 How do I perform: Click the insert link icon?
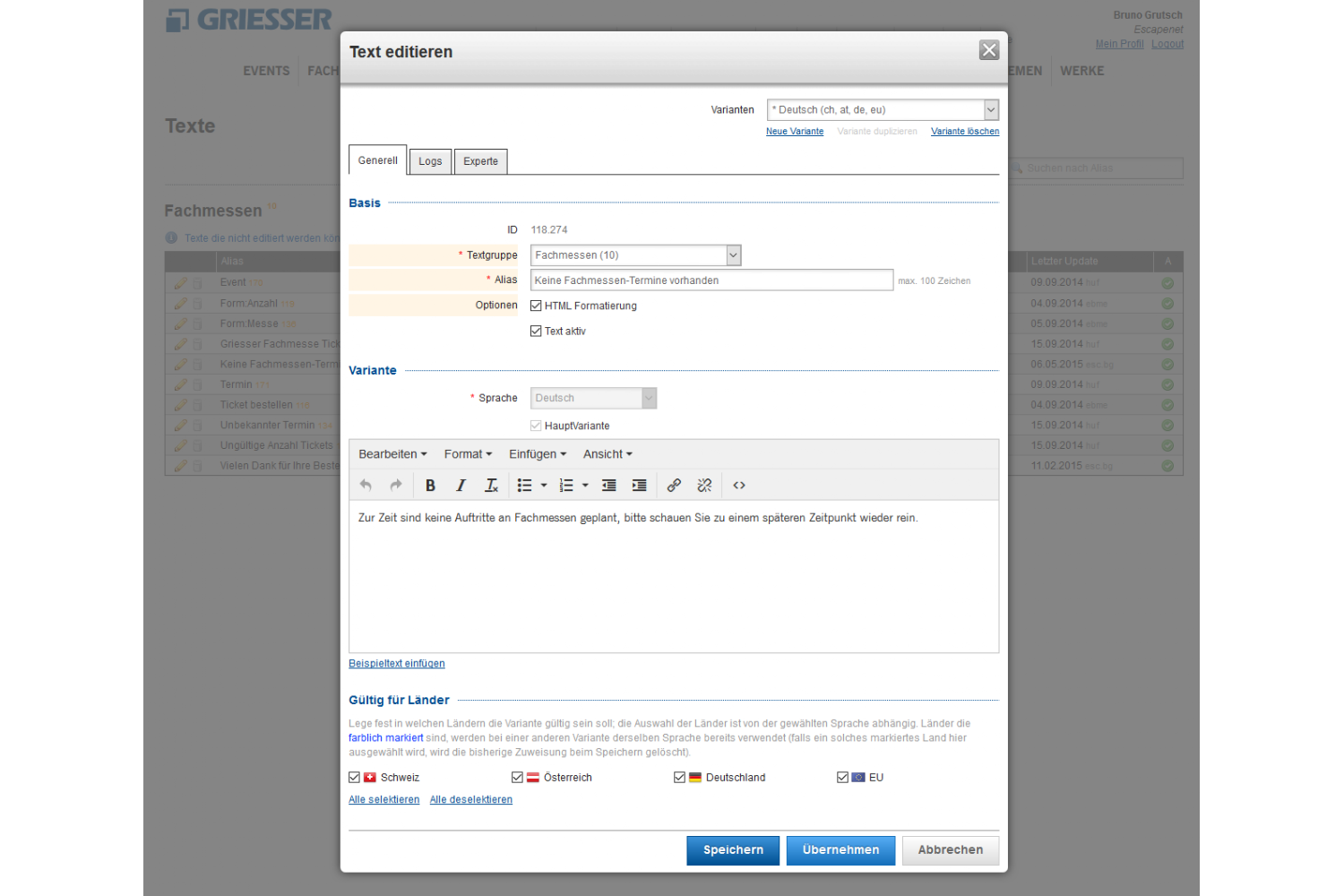pos(674,486)
